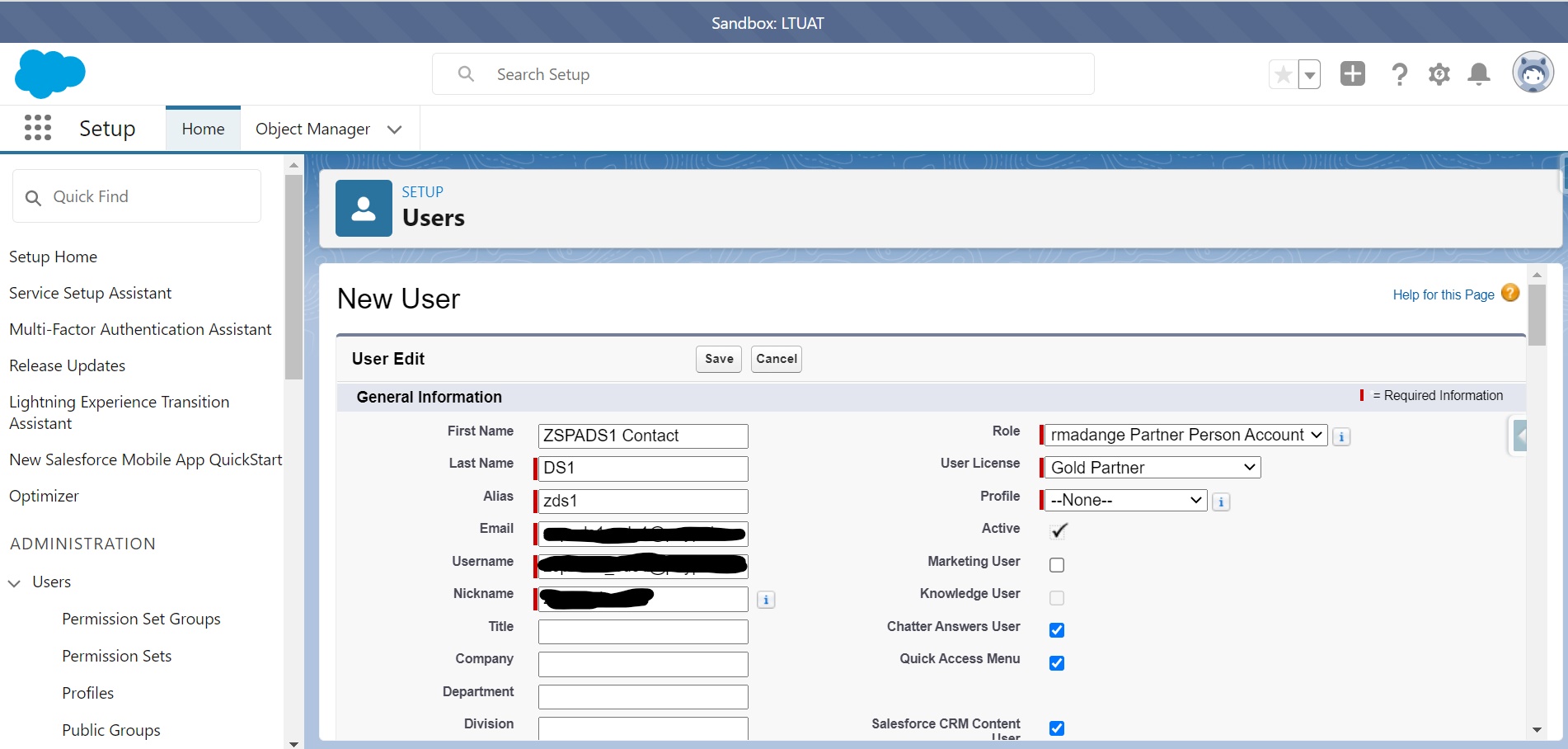The width and height of the screenshot is (1568, 749).
Task: Switch to the Home tab
Action: pyautogui.click(x=203, y=130)
